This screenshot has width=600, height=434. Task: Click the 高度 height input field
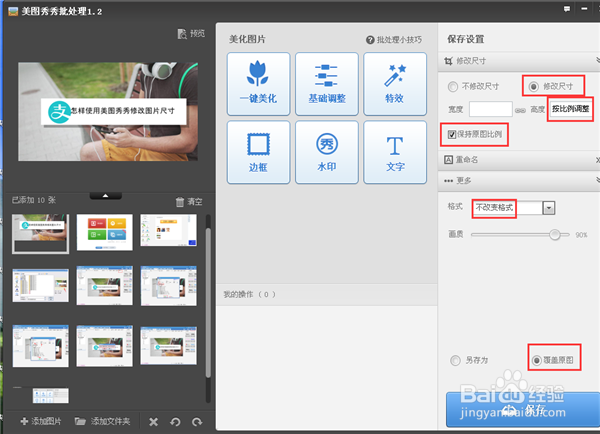570,109
